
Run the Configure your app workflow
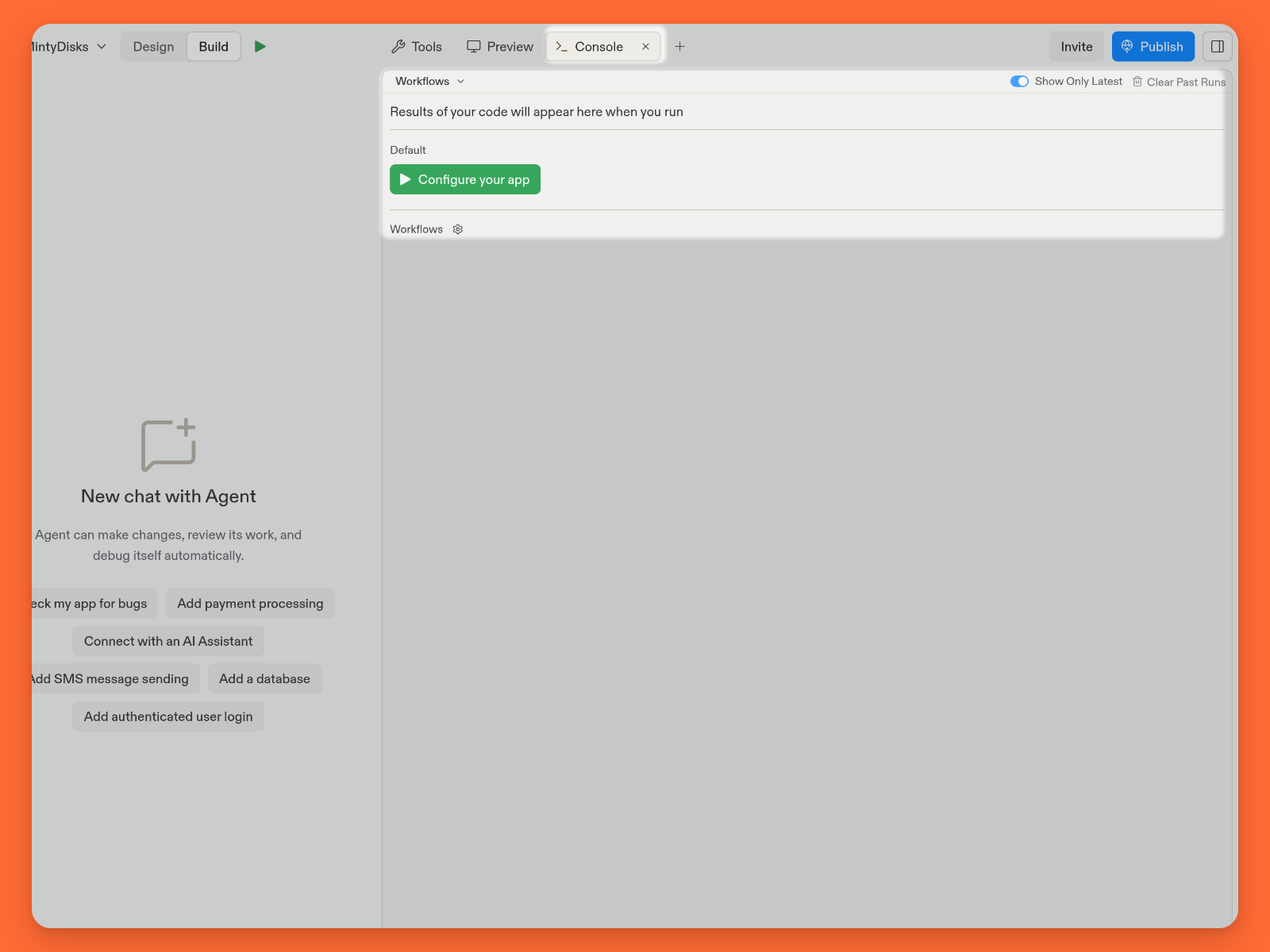click(465, 179)
